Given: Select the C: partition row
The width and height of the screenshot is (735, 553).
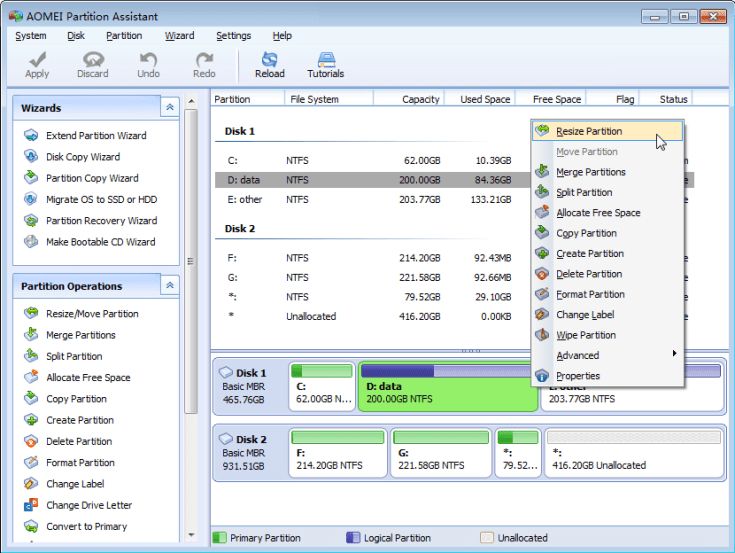Looking at the screenshot, I should pyautogui.click(x=373, y=161).
